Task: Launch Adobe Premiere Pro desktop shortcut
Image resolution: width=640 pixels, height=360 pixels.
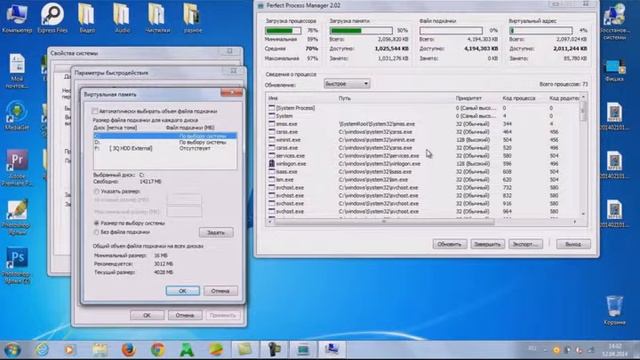Action: point(17,167)
